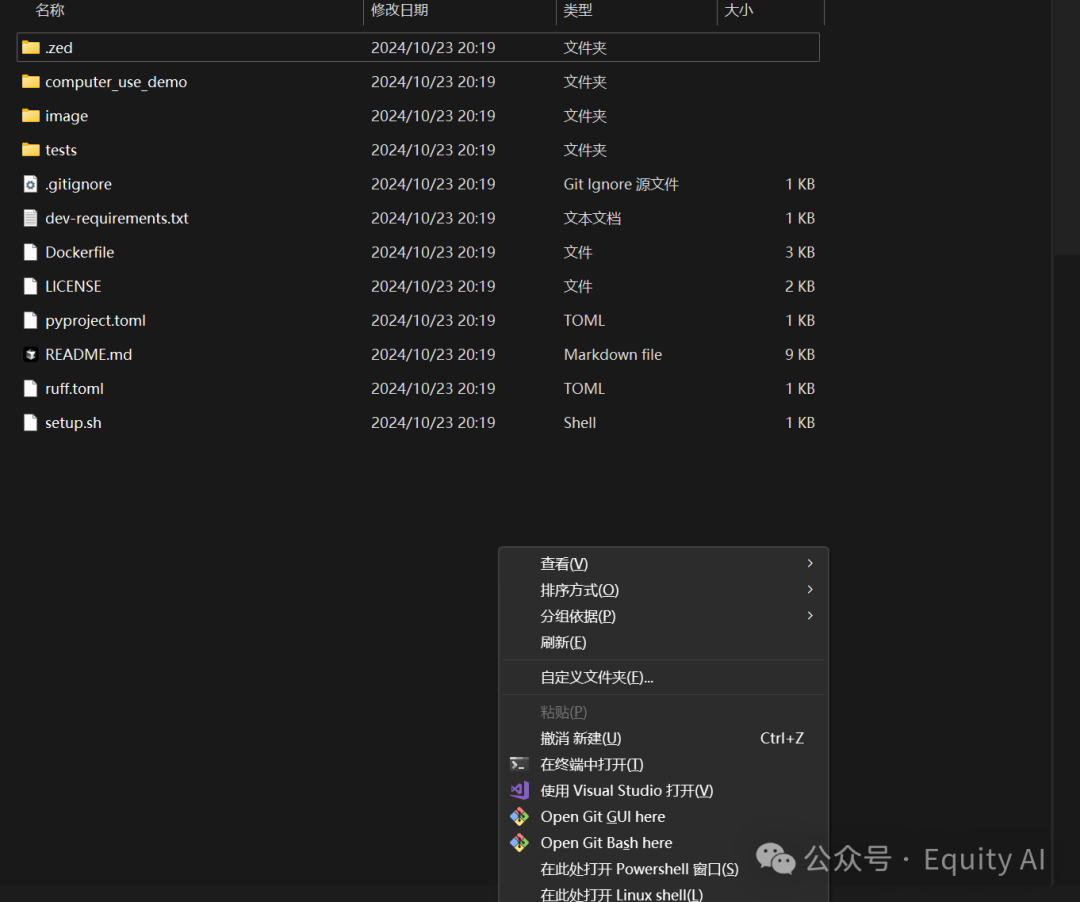Click the setup.sh file icon
Screen dimensions: 1080x902
(x=30, y=423)
